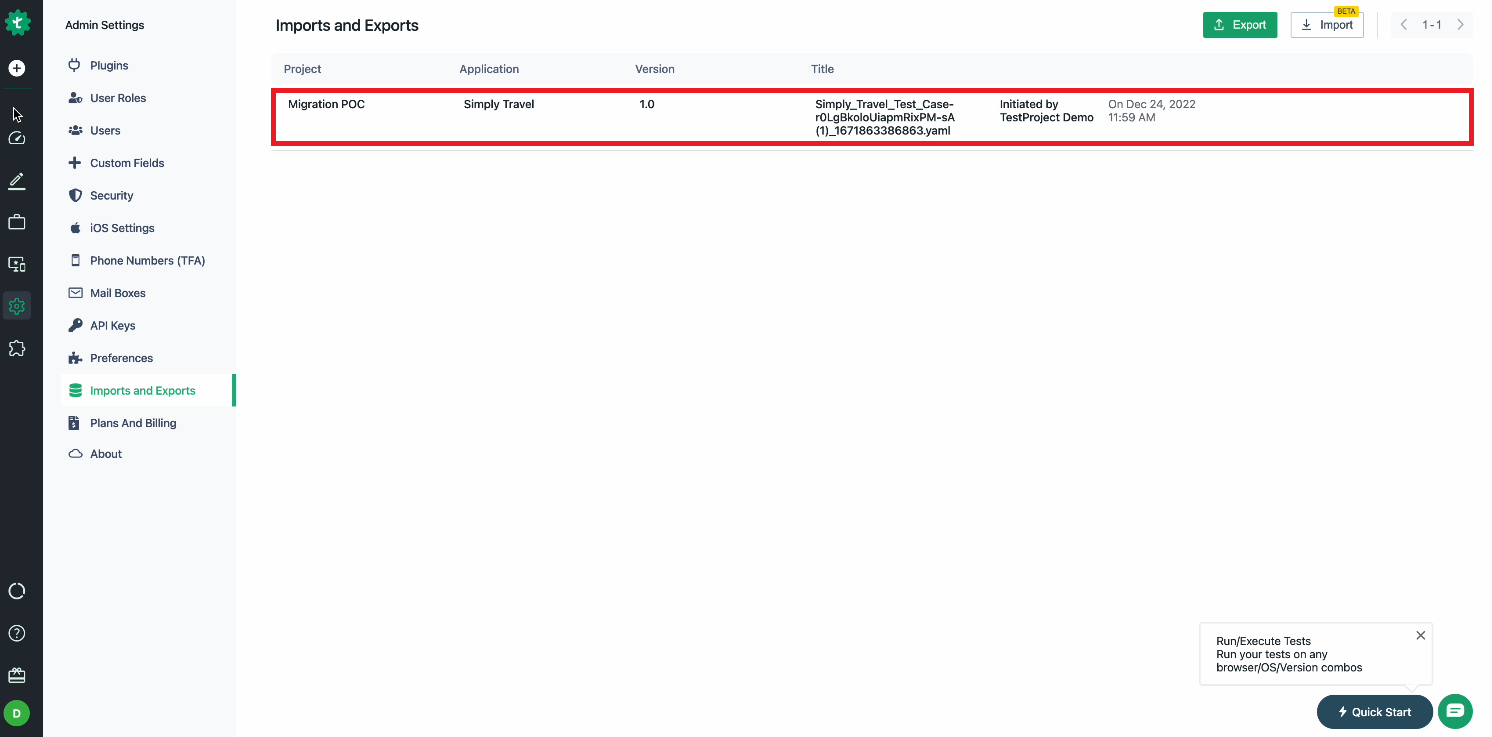This screenshot has height=737, width=1492.
Task: Click the gift box icon
Action: pos(17,675)
